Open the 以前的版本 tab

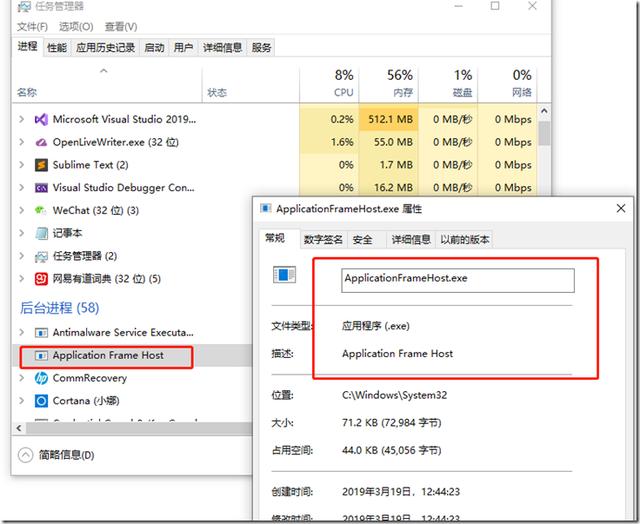464,240
